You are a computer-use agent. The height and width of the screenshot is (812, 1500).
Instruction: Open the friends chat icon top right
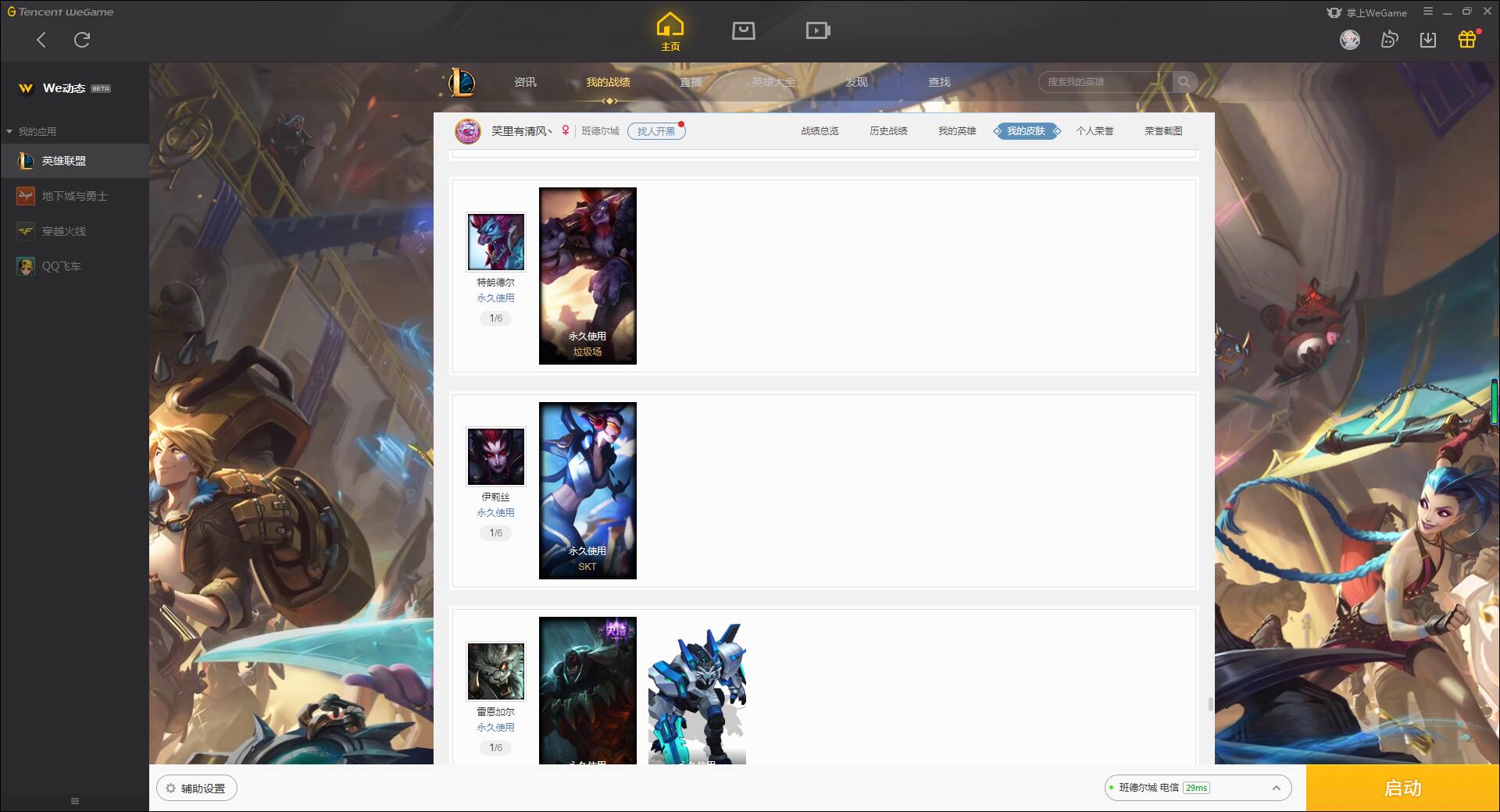click(x=1389, y=39)
